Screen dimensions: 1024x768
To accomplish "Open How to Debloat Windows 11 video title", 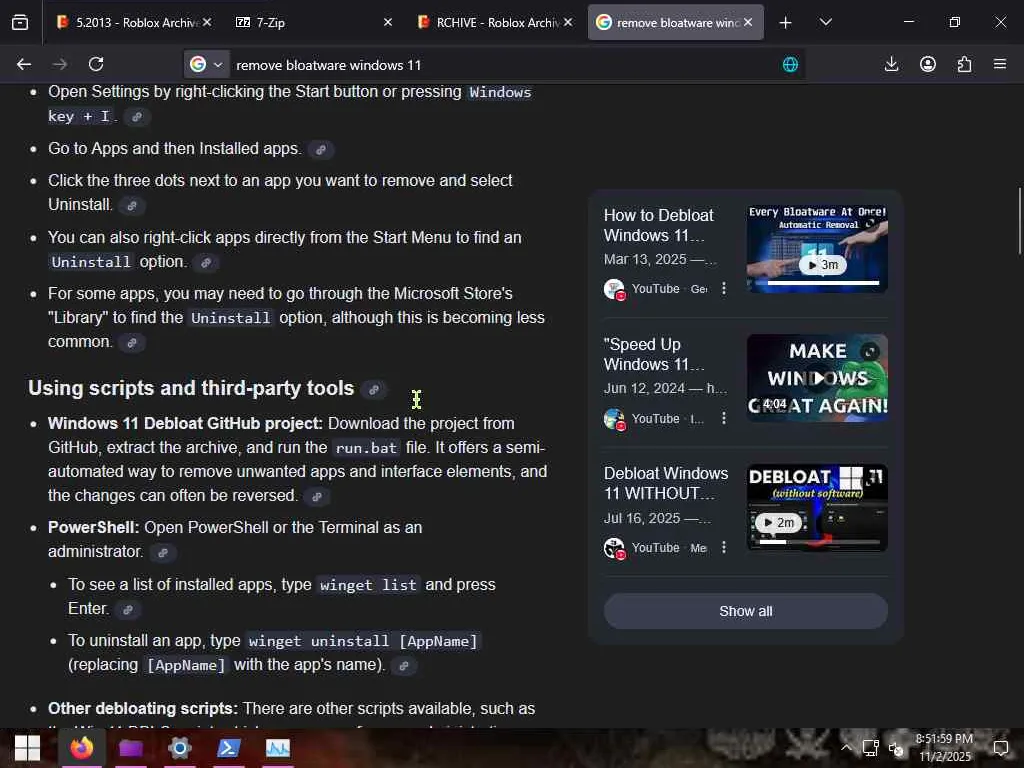I will point(658,225).
